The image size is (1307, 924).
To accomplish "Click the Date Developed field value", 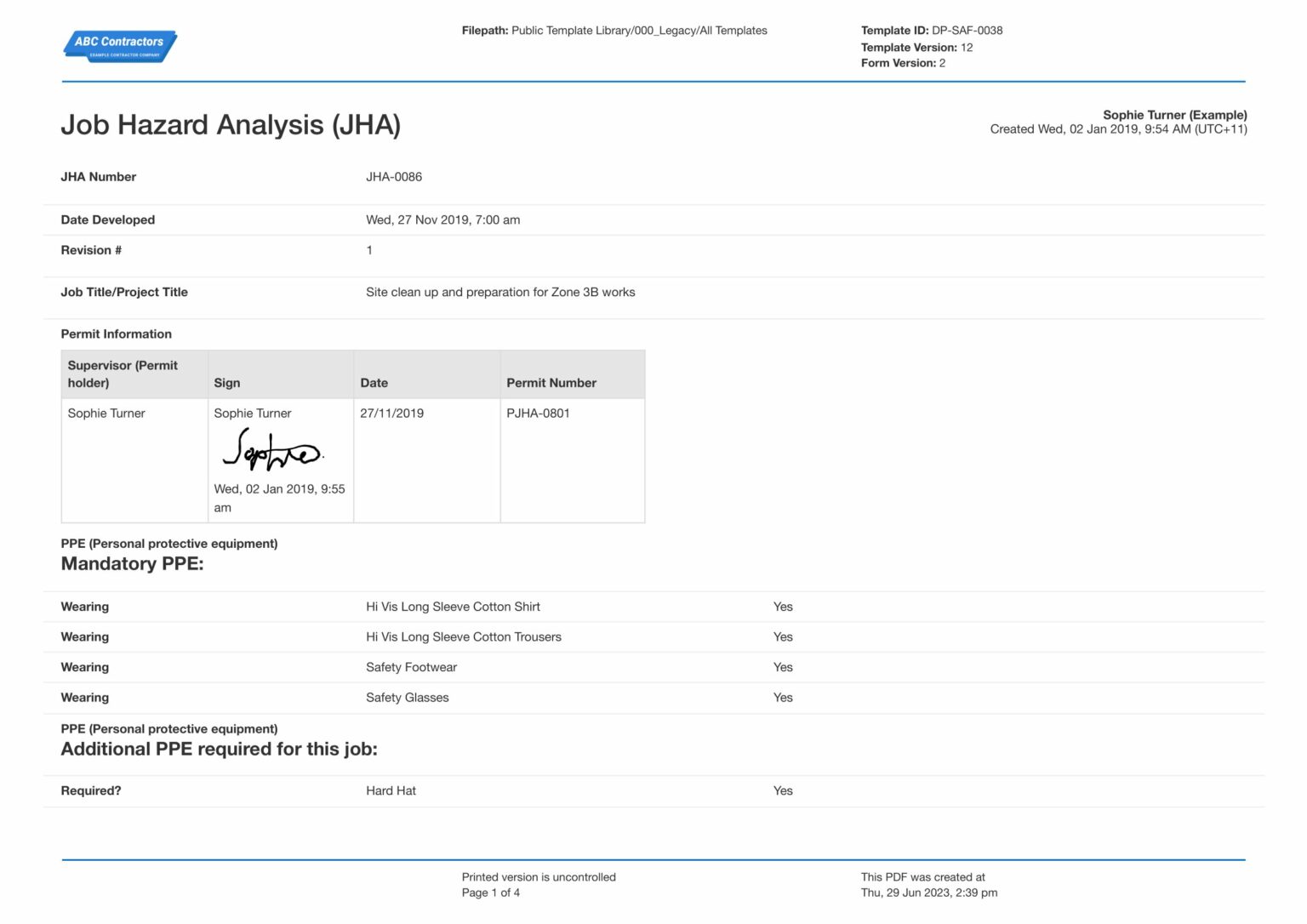I will pyautogui.click(x=442, y=220).
